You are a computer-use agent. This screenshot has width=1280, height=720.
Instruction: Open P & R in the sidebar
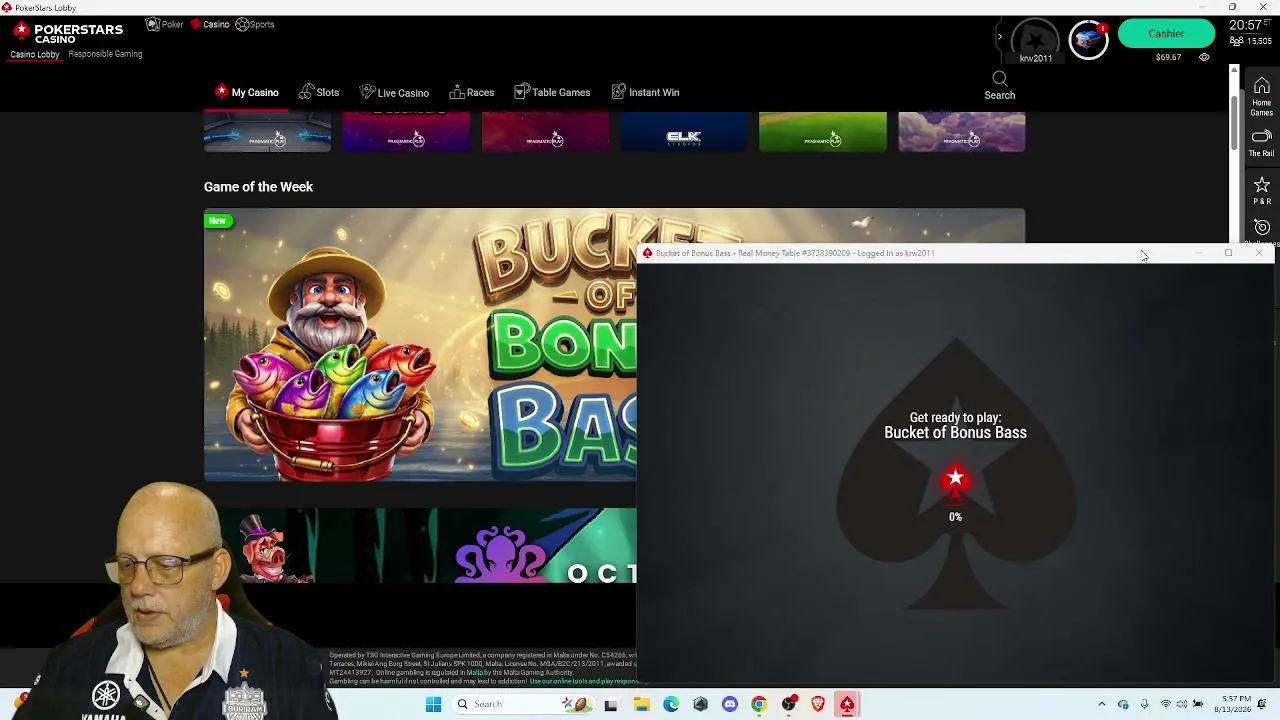[x=1262, y=190]
